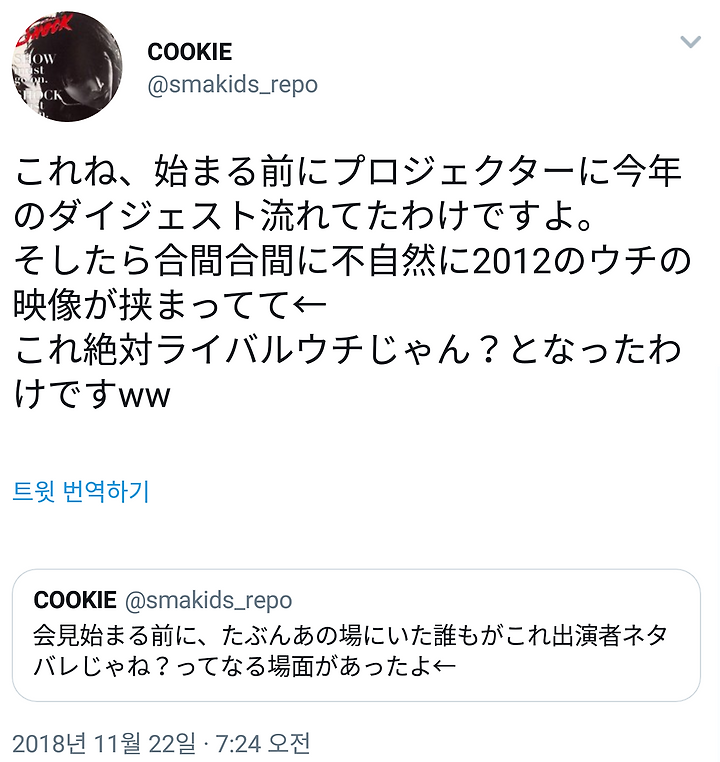Click the ← arrow after 挟まってて
The image size is (720, 762).
(x=309, y=306)
